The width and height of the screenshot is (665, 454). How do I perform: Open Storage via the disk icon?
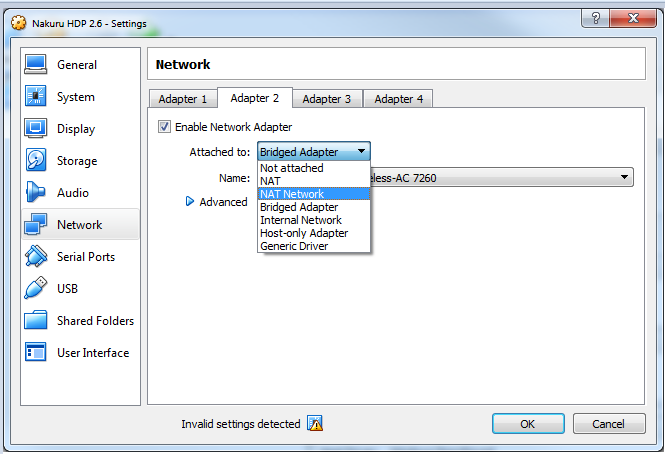[x=36, y=160]
